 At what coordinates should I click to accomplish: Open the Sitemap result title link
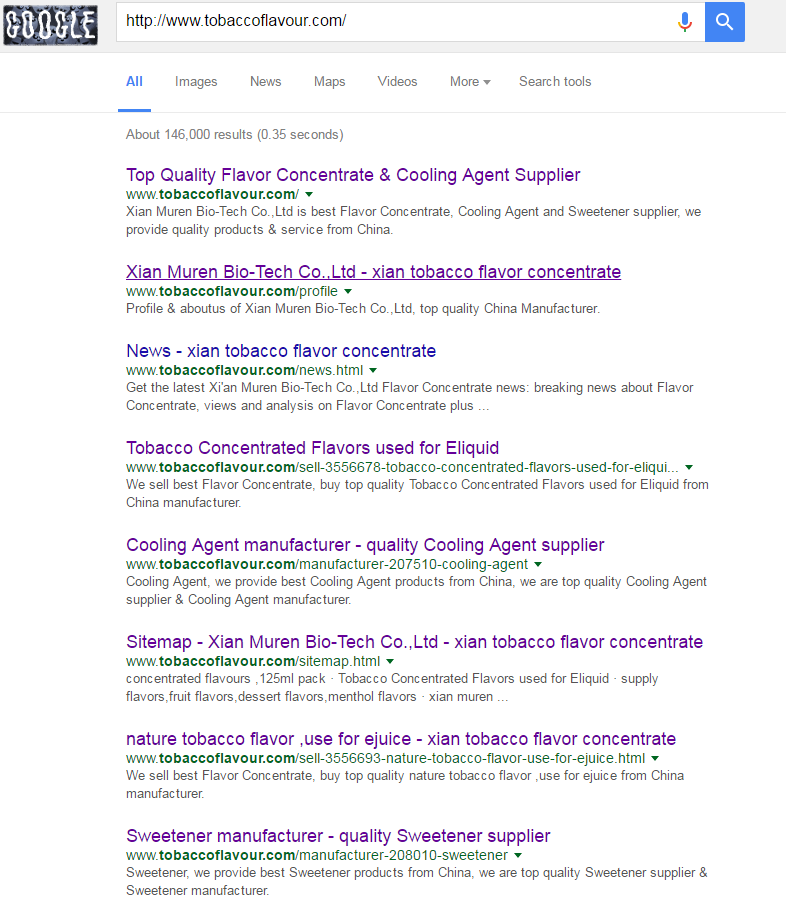coord(414,642)
